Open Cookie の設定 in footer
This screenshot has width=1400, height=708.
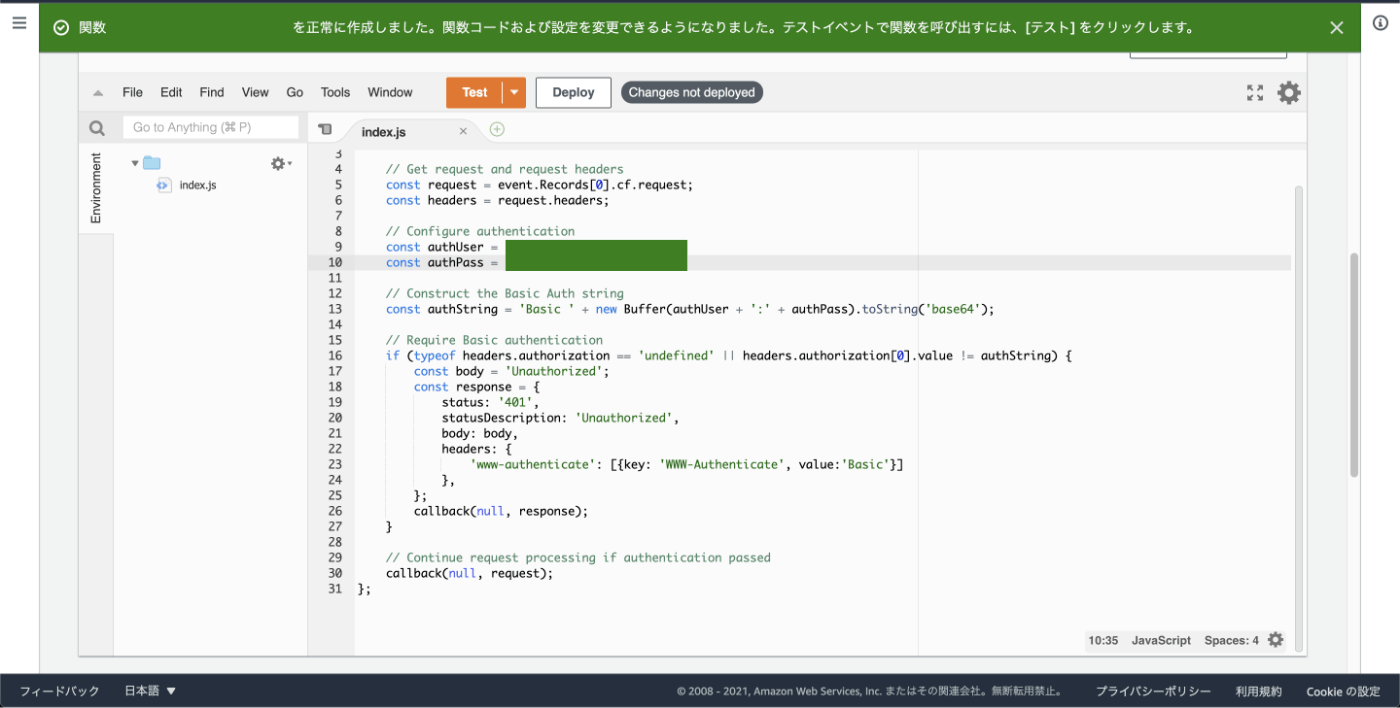[x=1343, y=691]
